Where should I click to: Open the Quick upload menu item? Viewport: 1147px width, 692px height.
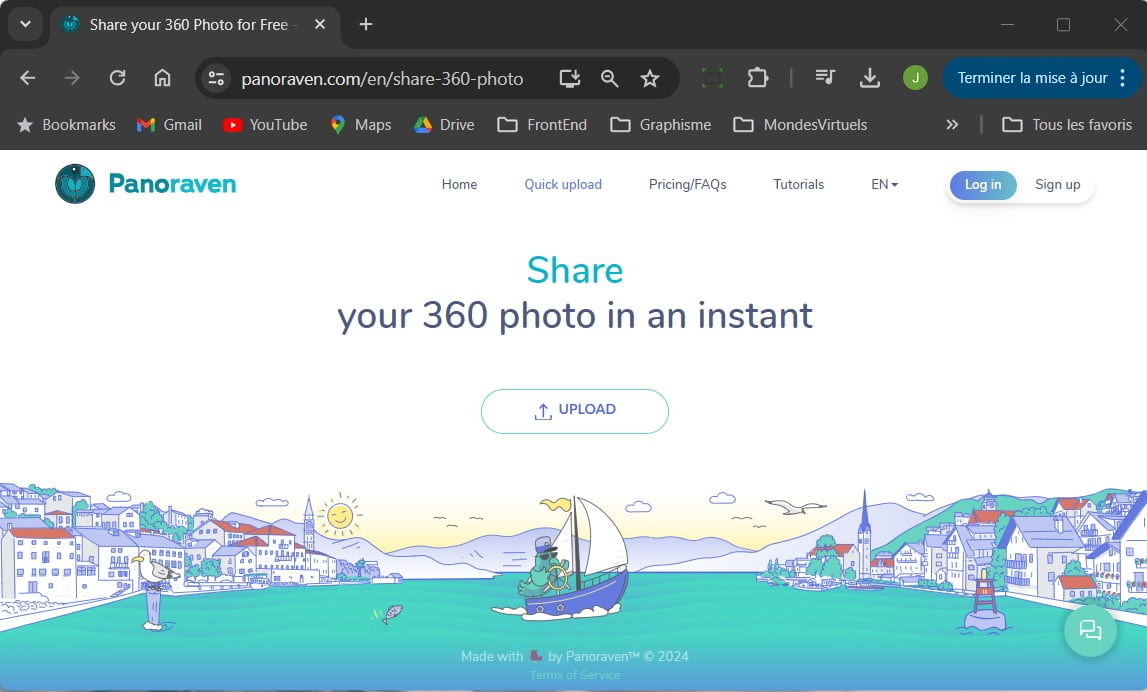[x=563, y=184]
